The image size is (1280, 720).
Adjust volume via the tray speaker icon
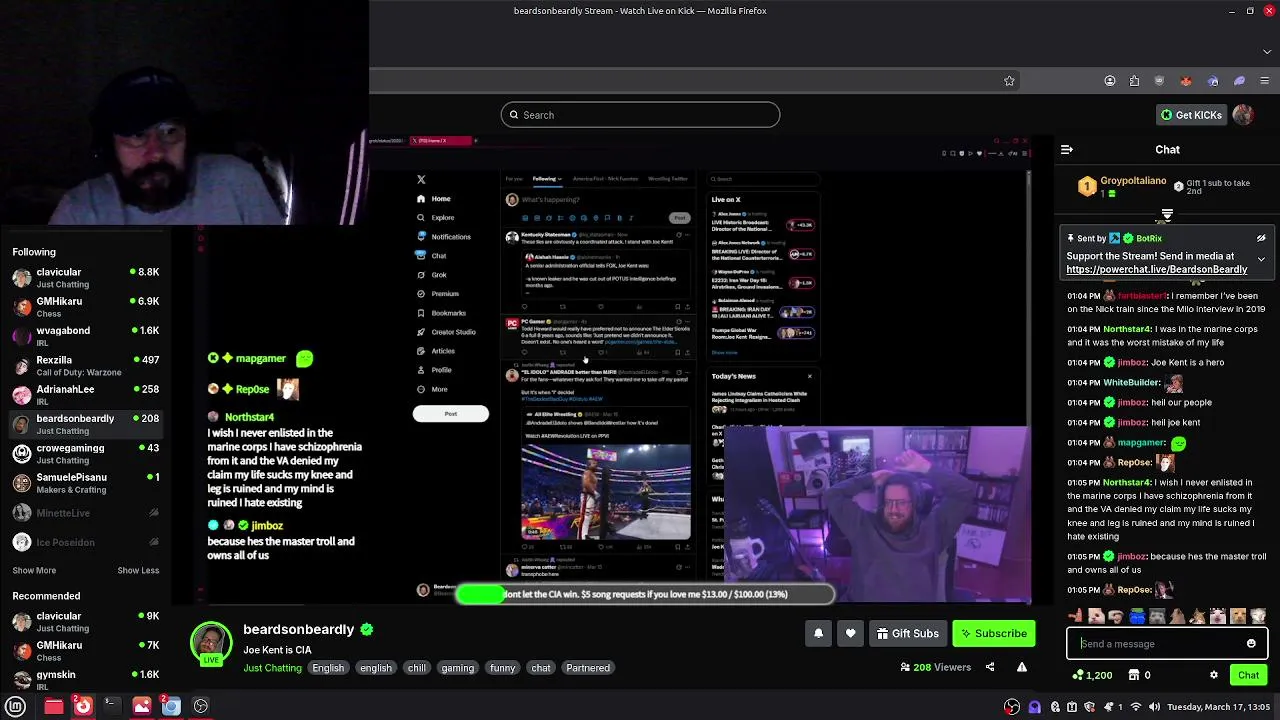coord(1154,707)
